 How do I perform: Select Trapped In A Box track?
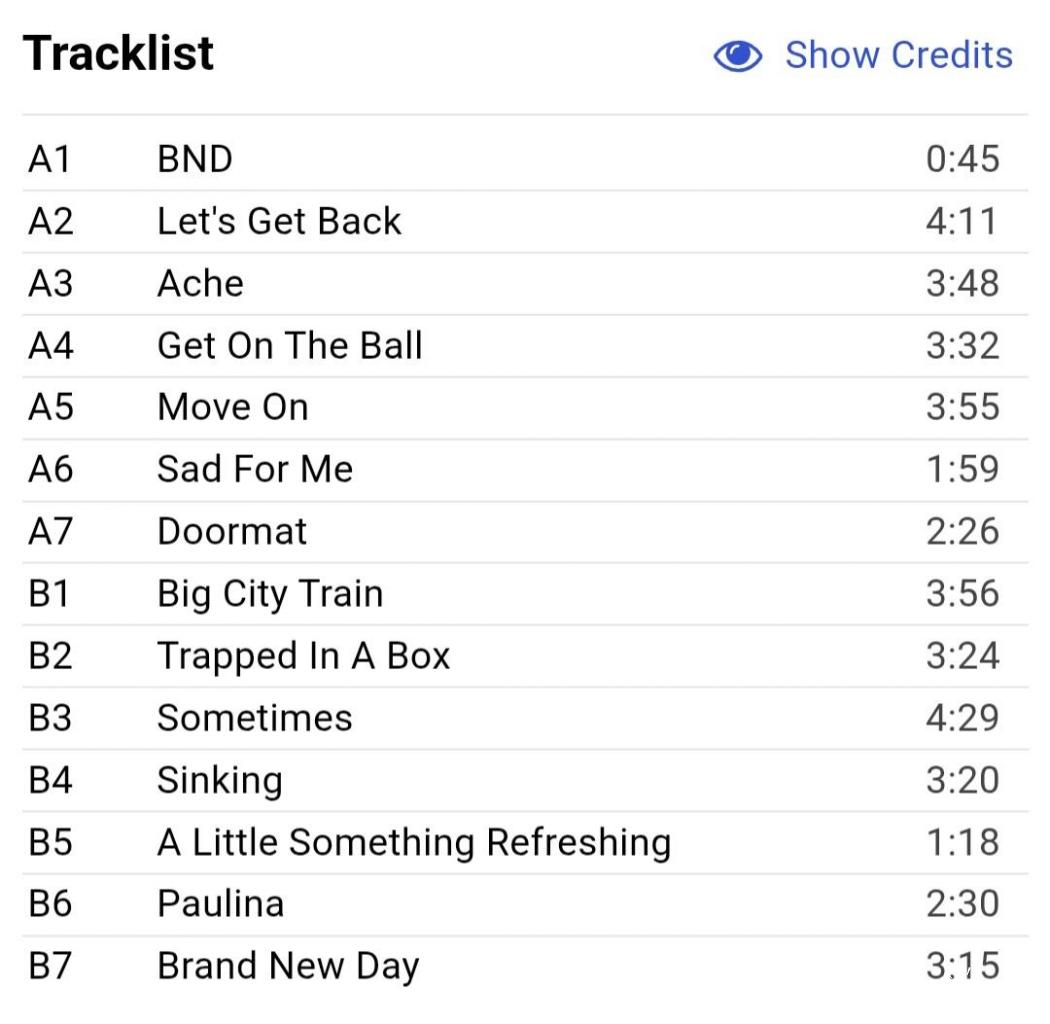pyautogui.click(x=304, y=655)
